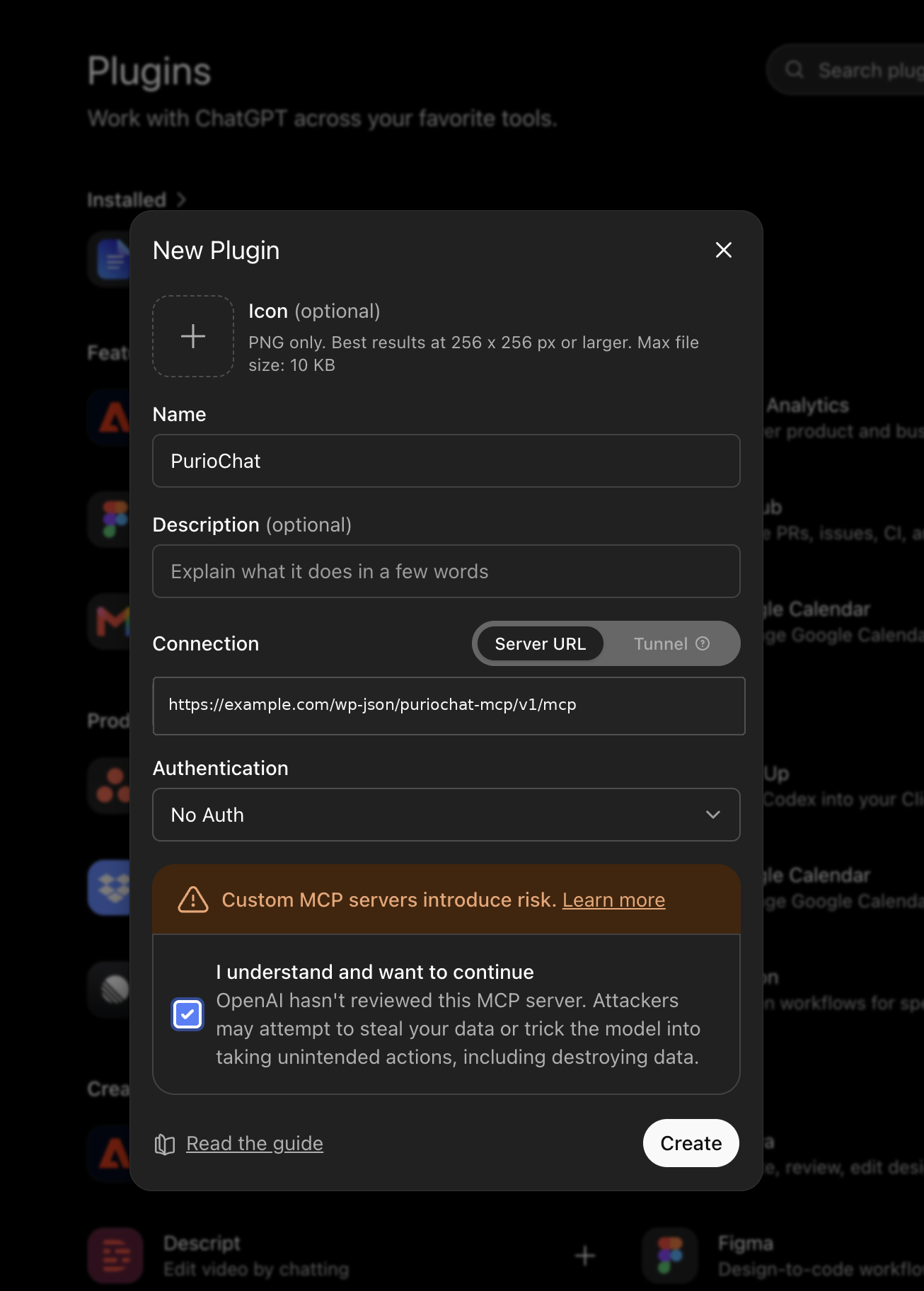Image resolution: width=924 pixels, height=1291 pixels.
Task: Edit the server URL input field
Action: point(449,706)
